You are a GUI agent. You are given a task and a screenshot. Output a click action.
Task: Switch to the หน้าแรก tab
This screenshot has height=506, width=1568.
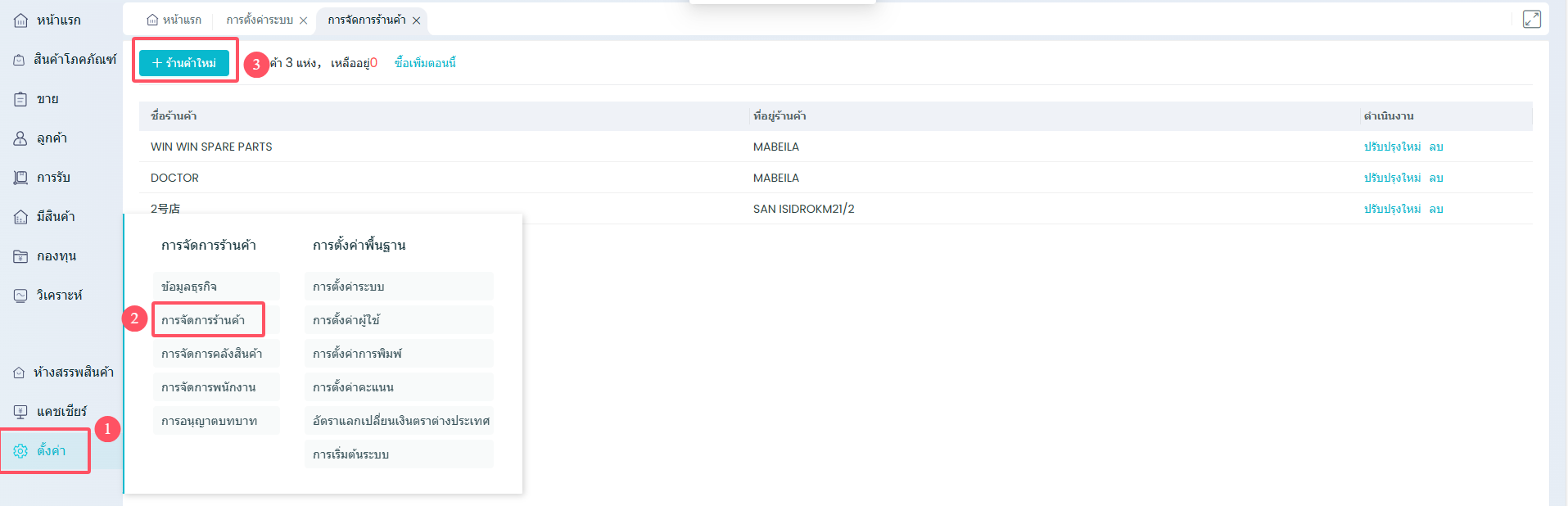(x=174, y=20)
